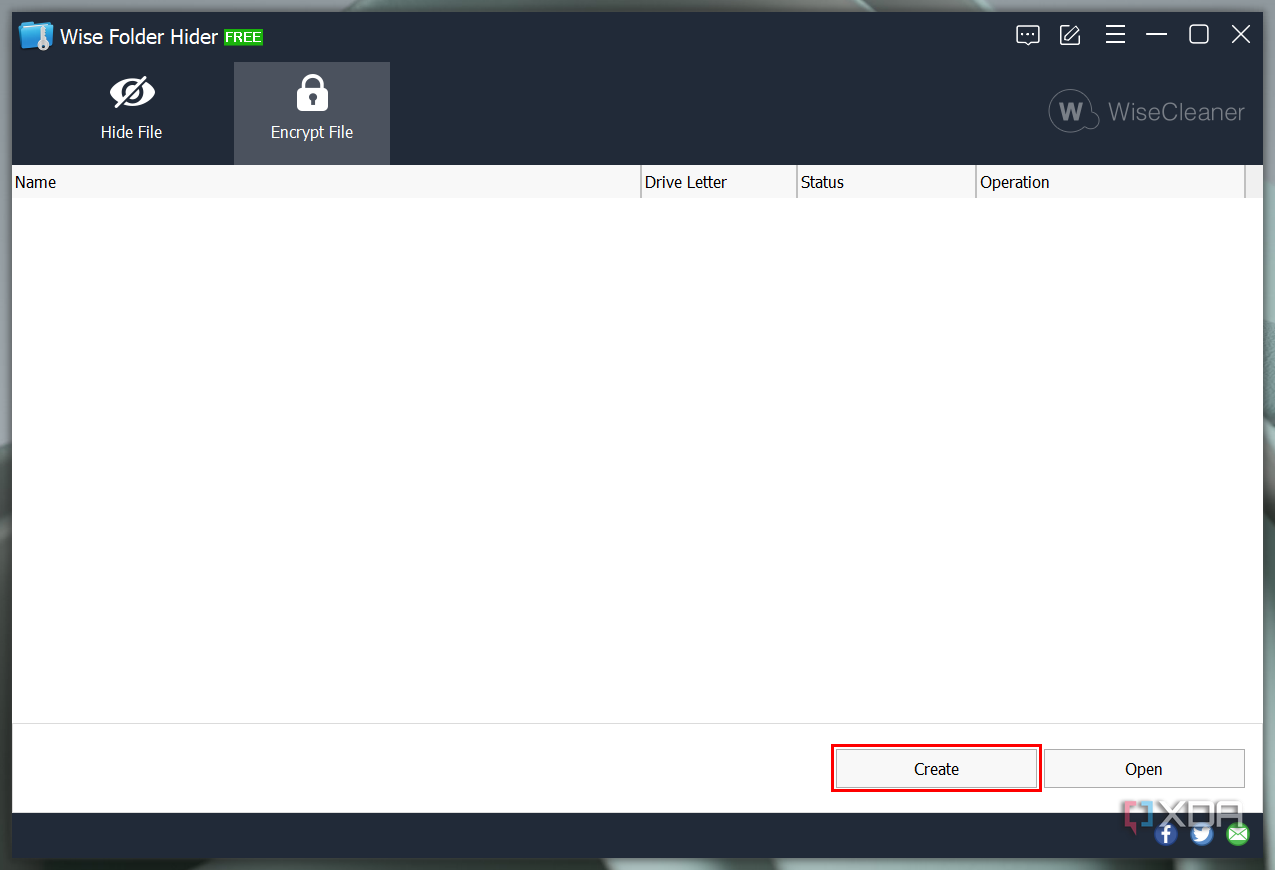Open the hamburger menu
Screen dimensions: 1275x870
pos(1115,34)
